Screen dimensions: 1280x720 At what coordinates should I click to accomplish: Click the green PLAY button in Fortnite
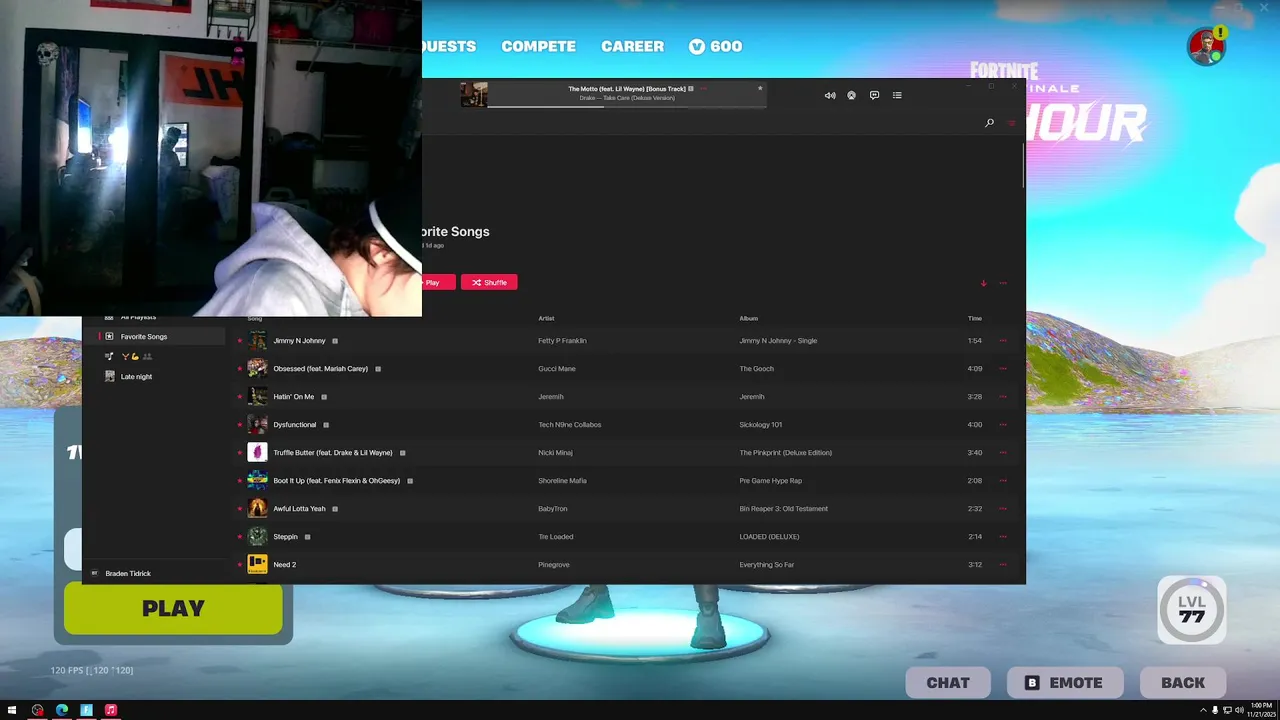point(173,609)
